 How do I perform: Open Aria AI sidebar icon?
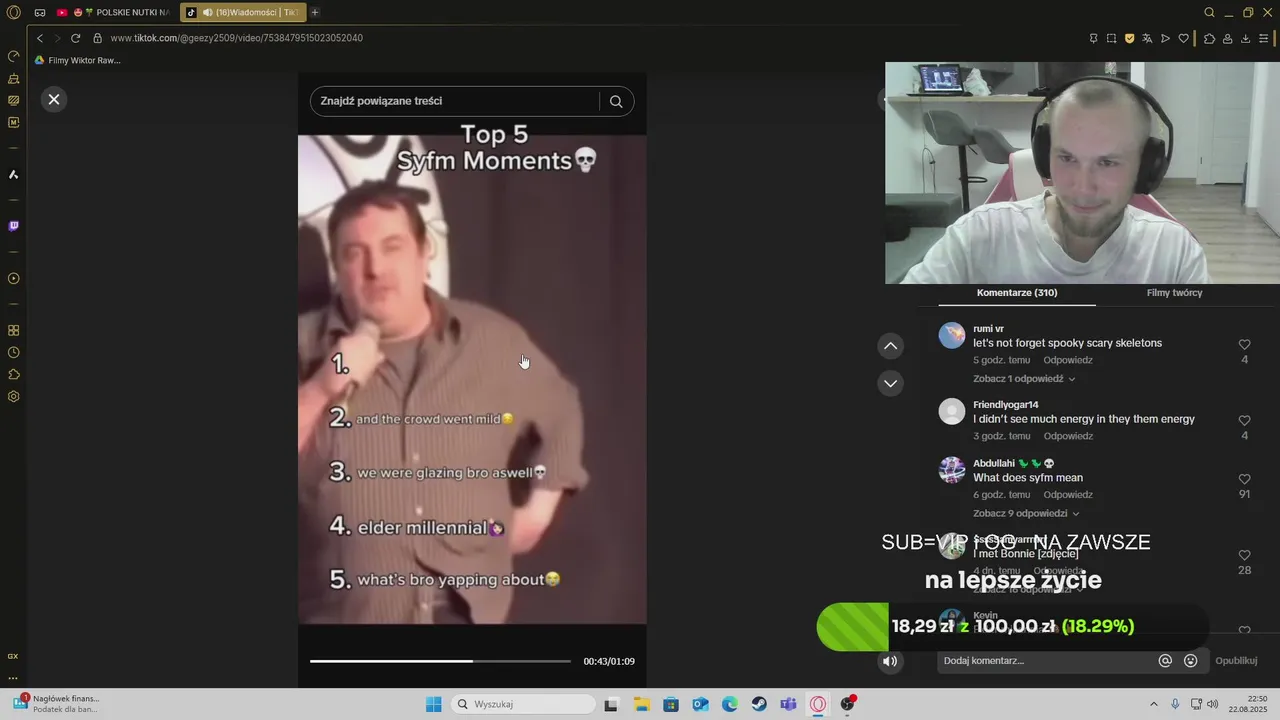pos(13,175)
